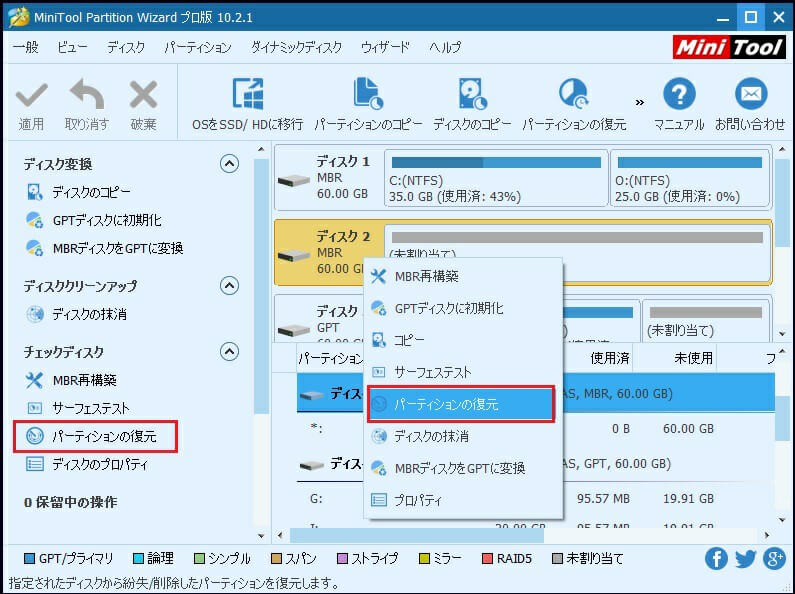Viewport: 795px width, 594px height.
Task: Open the ウィザード menu
Action: click(x=385, y=48)
